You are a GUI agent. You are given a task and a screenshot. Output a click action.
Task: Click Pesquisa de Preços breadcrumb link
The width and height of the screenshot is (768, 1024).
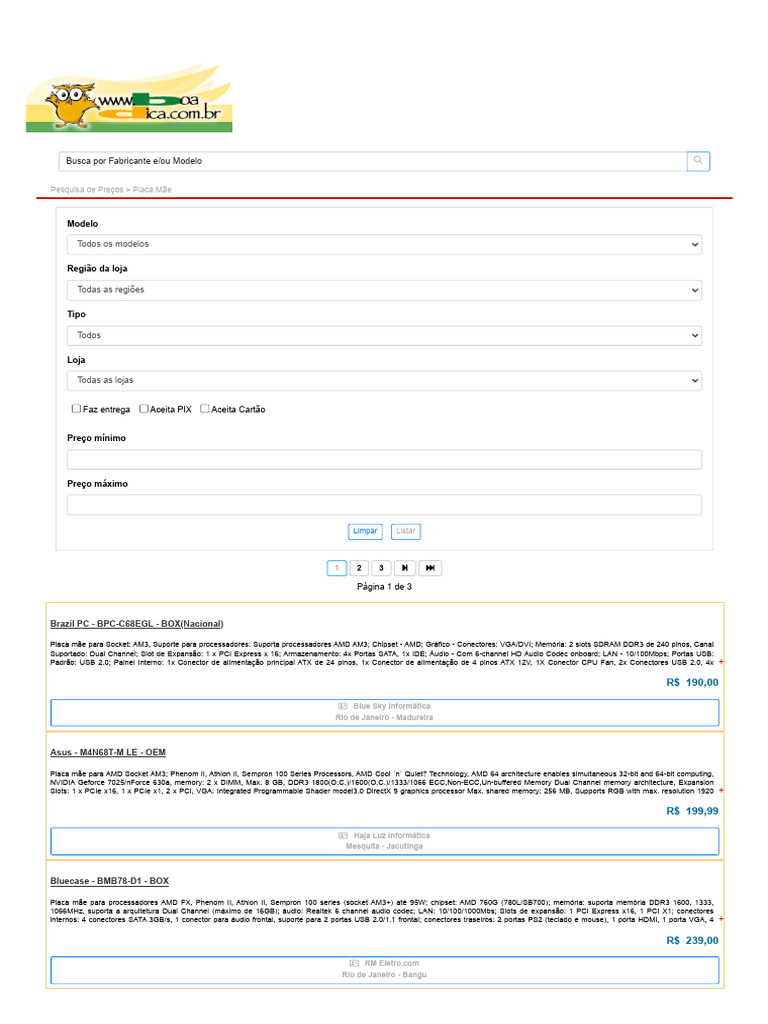pyautogui.click(x=87, y=189)
